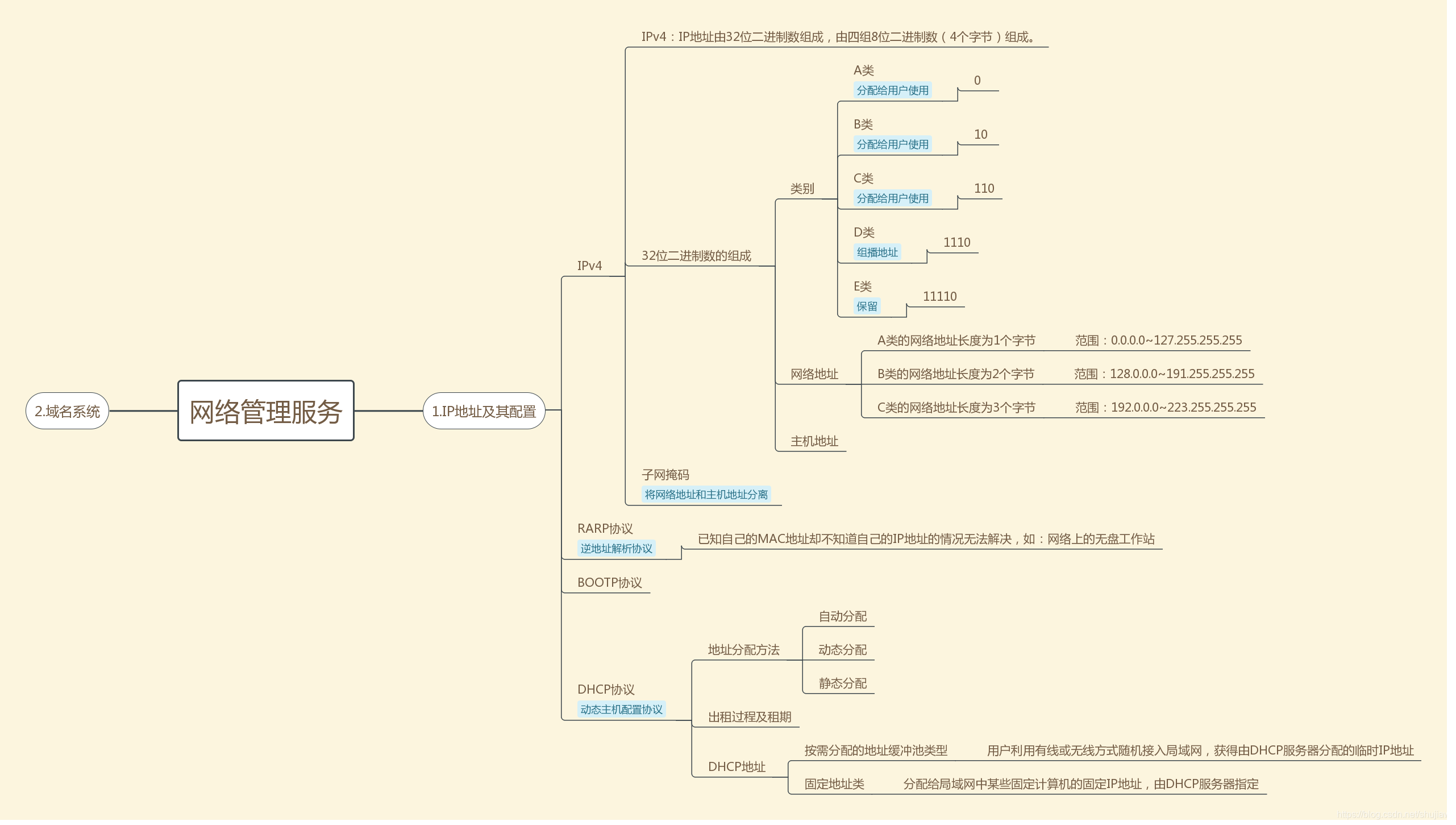The image size is (1456, 825).
Task: Click the value 110 next to C类
Action: pyautogui.click(x=984, y=189)
